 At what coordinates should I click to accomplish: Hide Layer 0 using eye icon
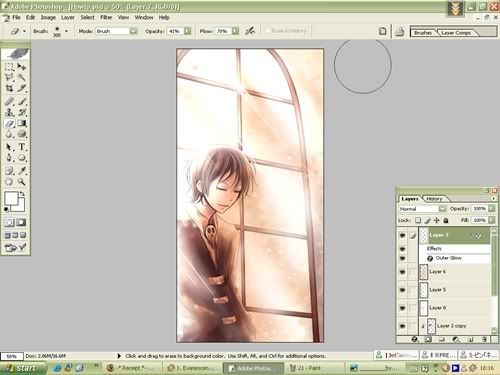tap(402, 308)
